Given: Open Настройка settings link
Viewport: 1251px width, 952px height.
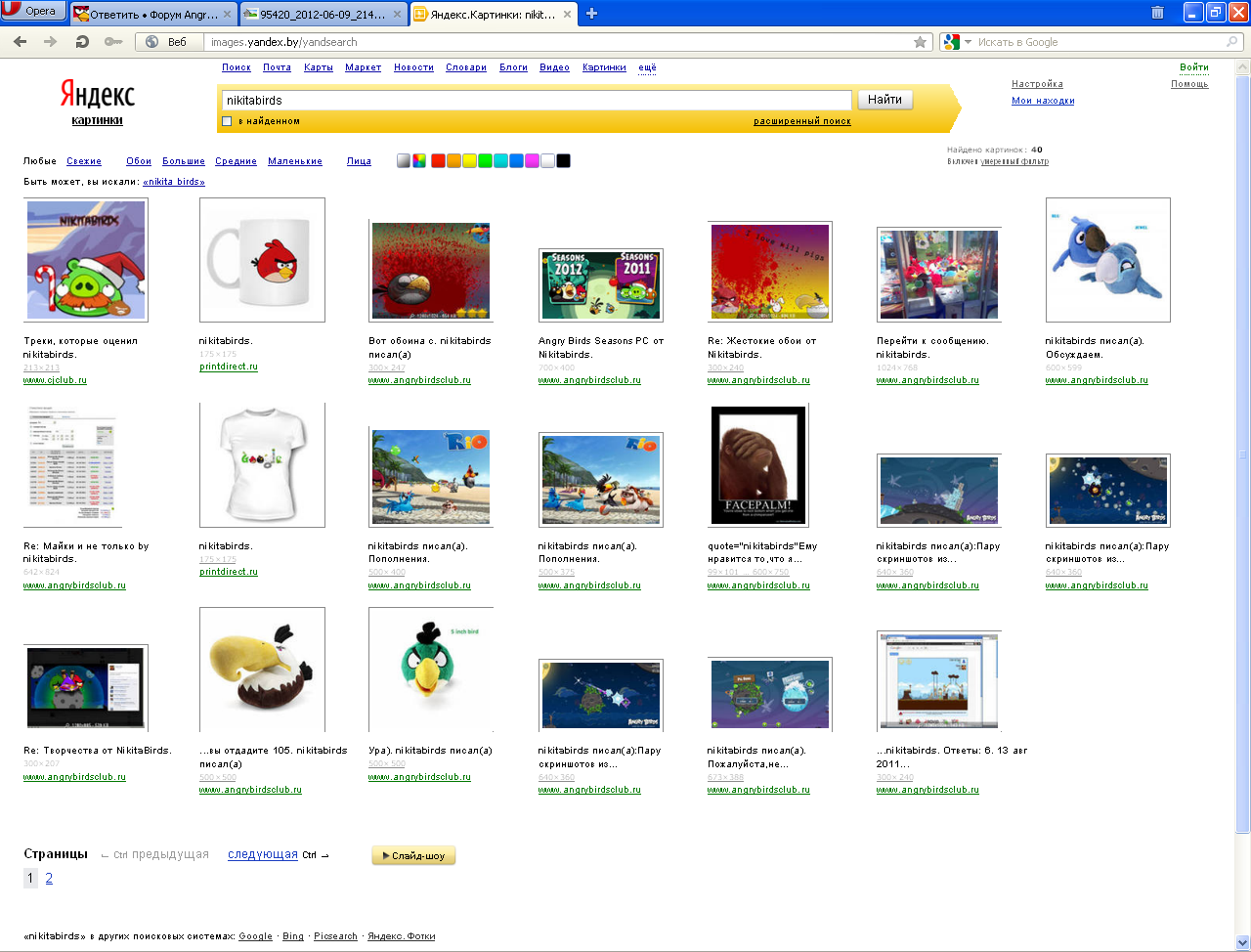Looking at the screenshot, I should click(1037, 84).
